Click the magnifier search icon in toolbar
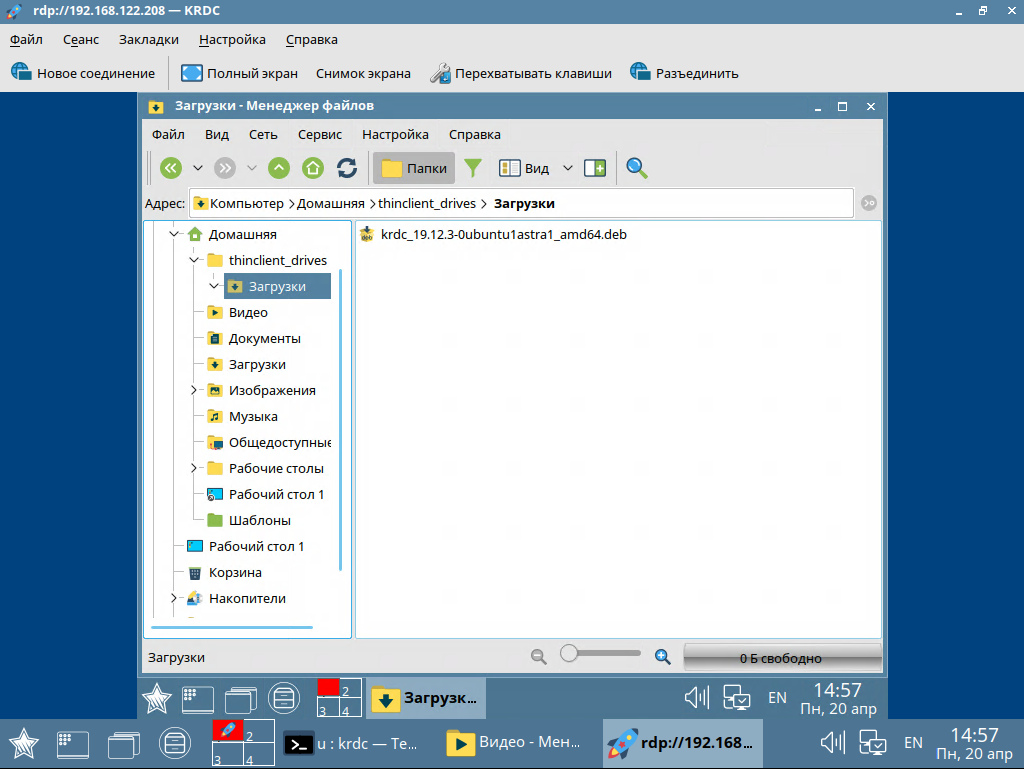The height and width of the screenshot is (769, 1024). coord(637,168)
